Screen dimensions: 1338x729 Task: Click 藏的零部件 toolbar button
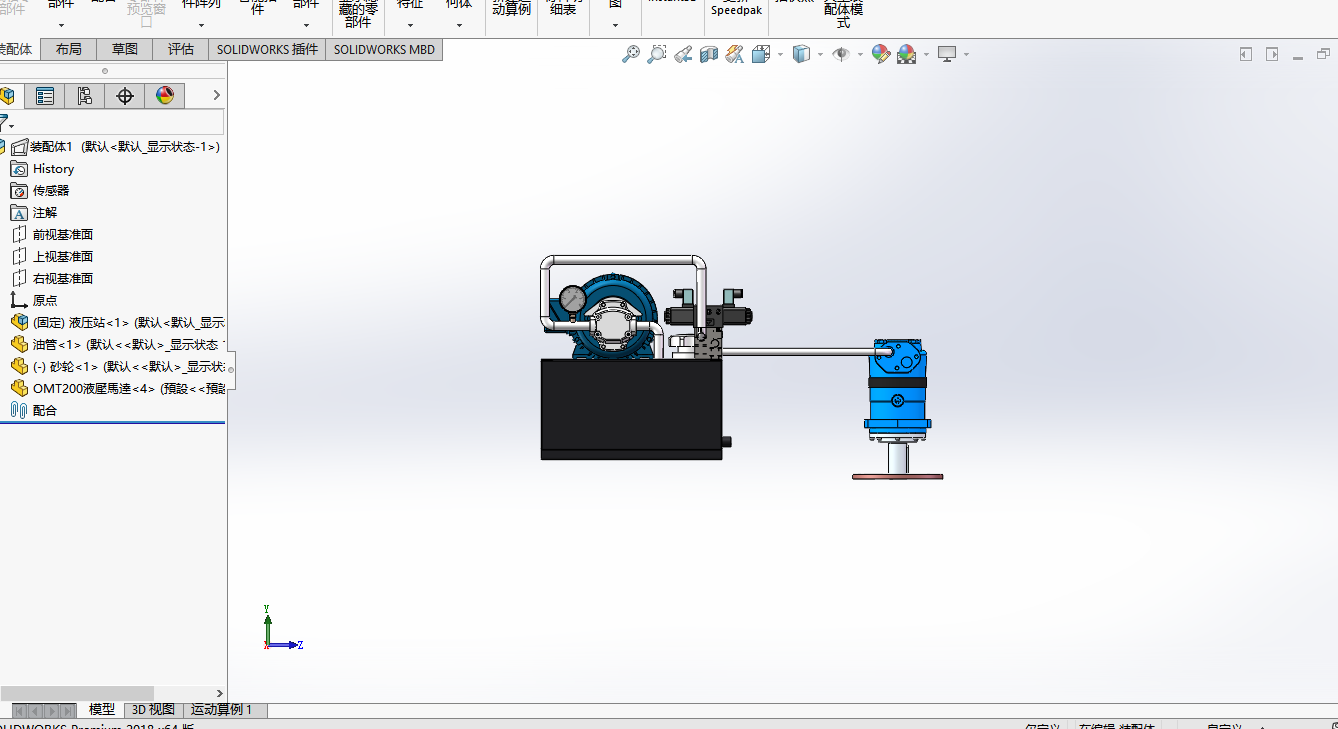(x=357, y=14)
